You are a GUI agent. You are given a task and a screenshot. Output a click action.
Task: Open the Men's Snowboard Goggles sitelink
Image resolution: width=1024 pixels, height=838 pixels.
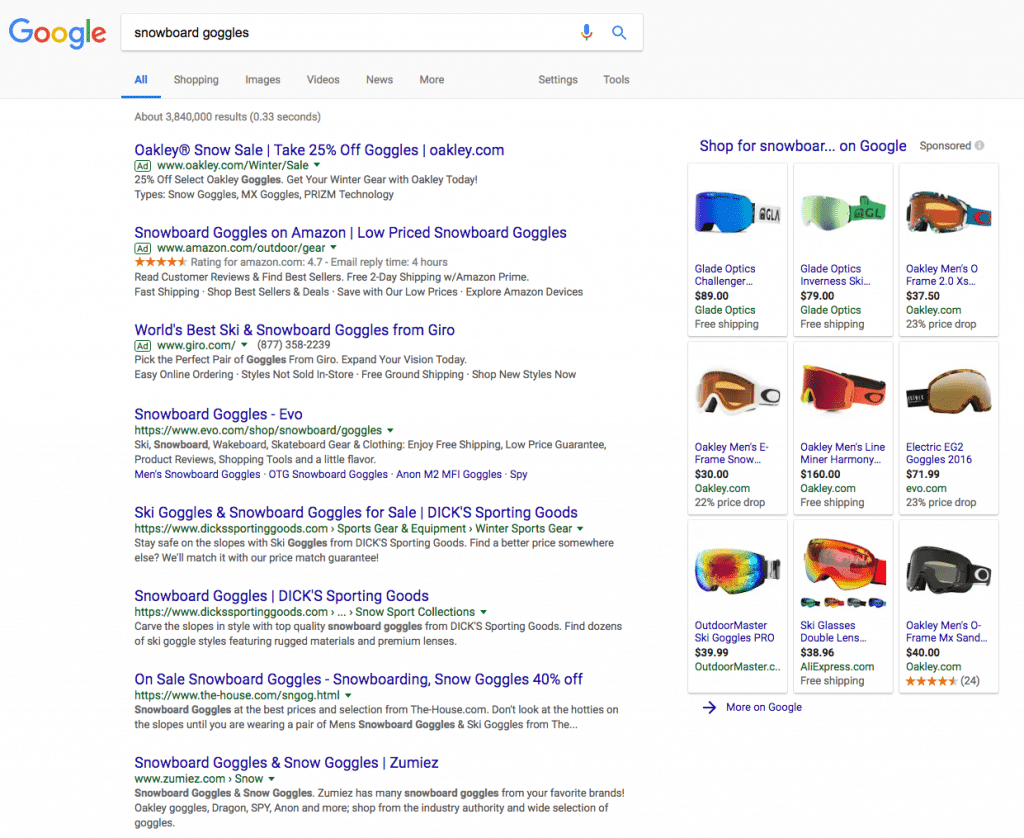click(x=197, y=474)
